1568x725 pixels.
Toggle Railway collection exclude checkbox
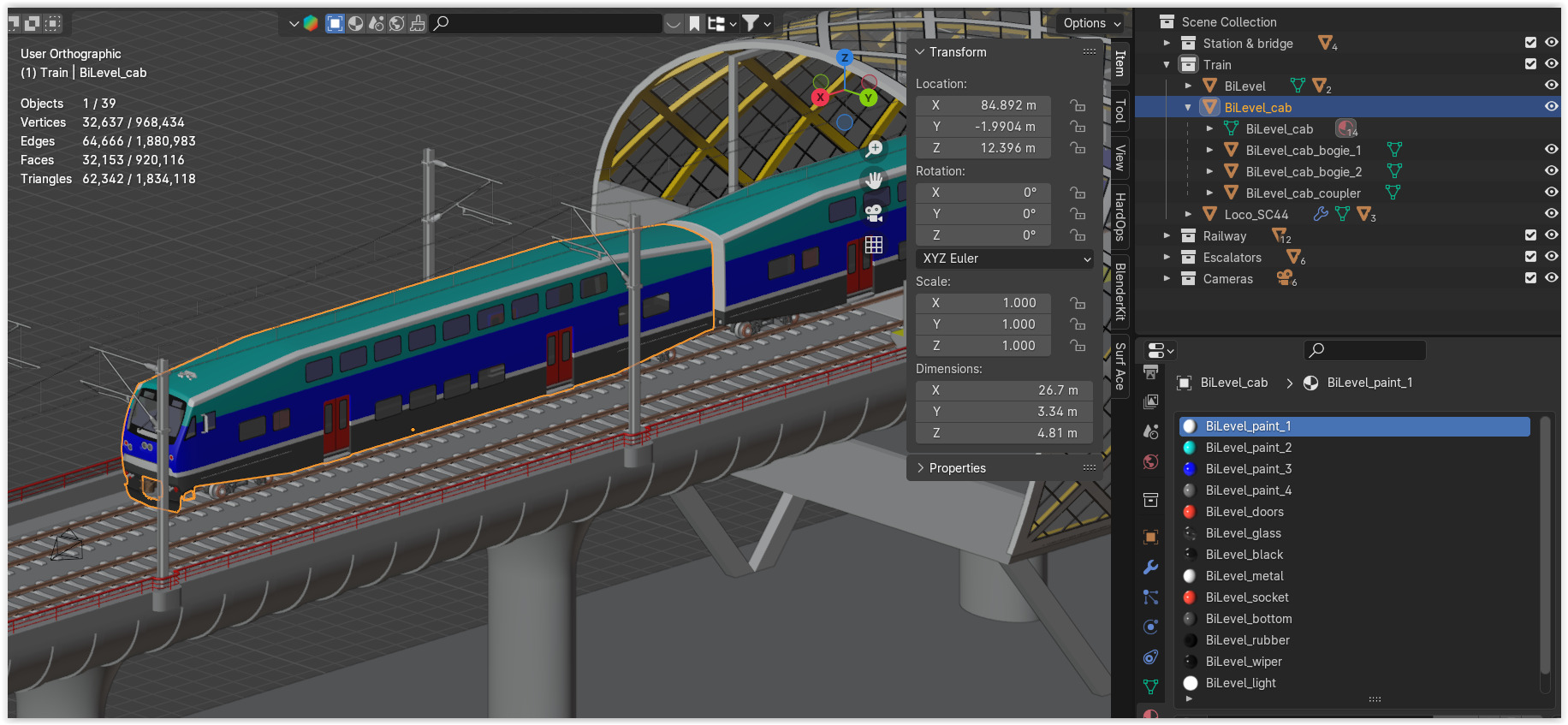click(1530, 235)
